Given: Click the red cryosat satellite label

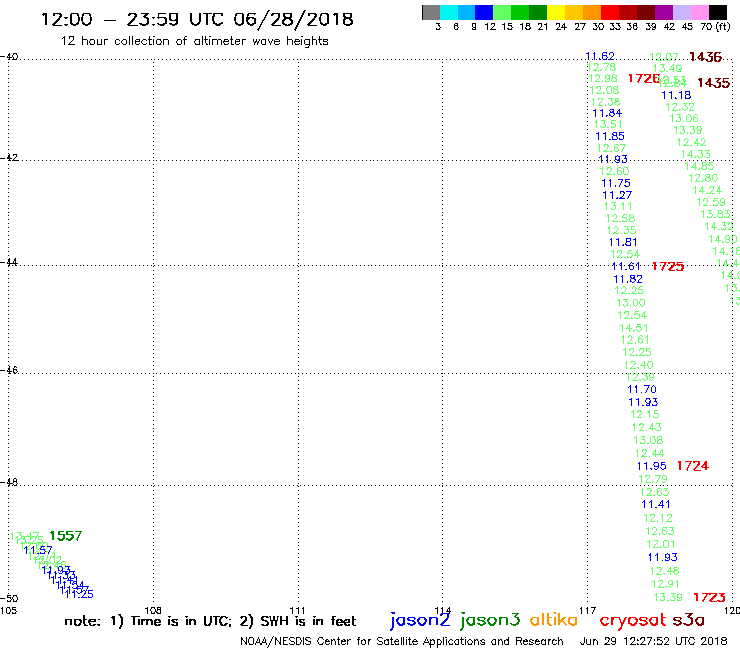Looking at the screenshot, I should pos(633,620).
